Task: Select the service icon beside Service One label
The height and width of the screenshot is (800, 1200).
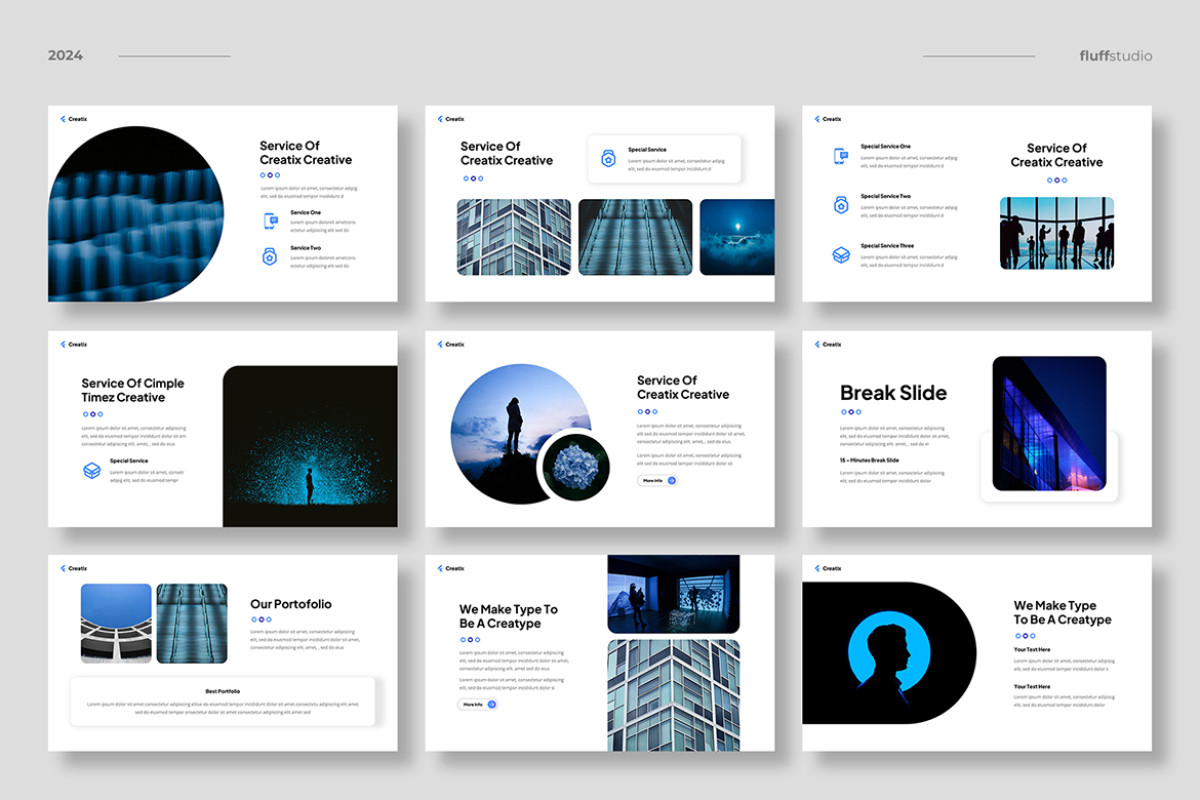Action: tap(270, 222)
